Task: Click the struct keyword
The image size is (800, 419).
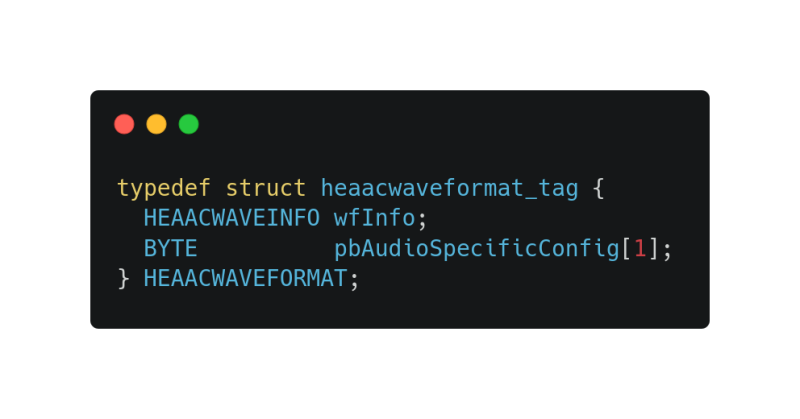Action: pyautogui.click(x=265, y=188)
